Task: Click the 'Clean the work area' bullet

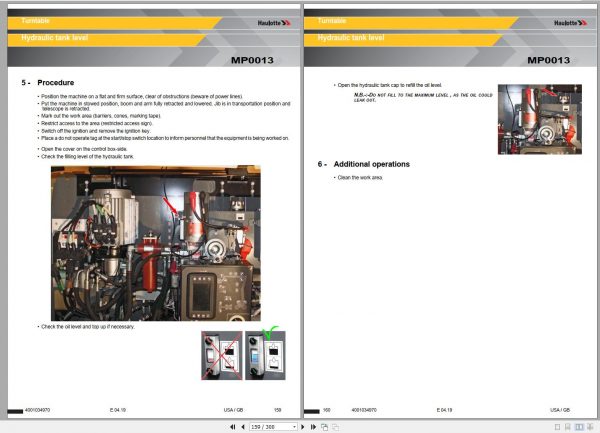Action: [x=360, y=177]
